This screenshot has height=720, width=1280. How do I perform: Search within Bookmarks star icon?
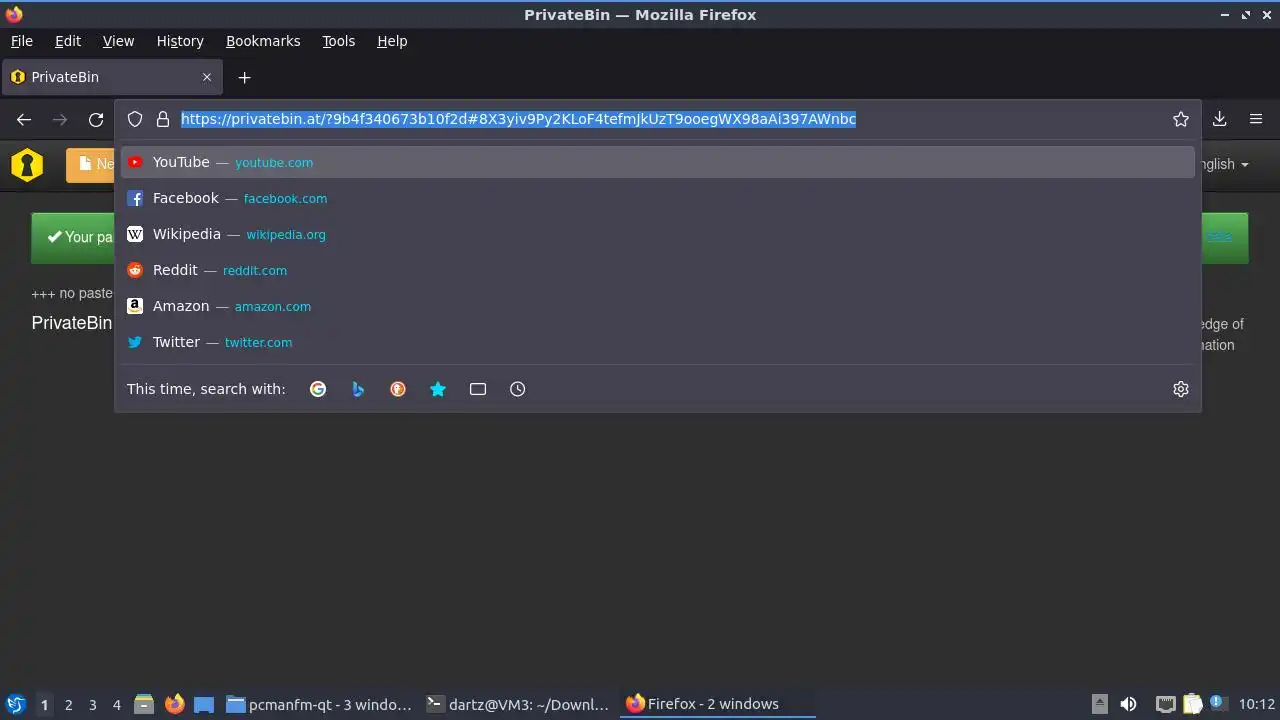point(438,389)
